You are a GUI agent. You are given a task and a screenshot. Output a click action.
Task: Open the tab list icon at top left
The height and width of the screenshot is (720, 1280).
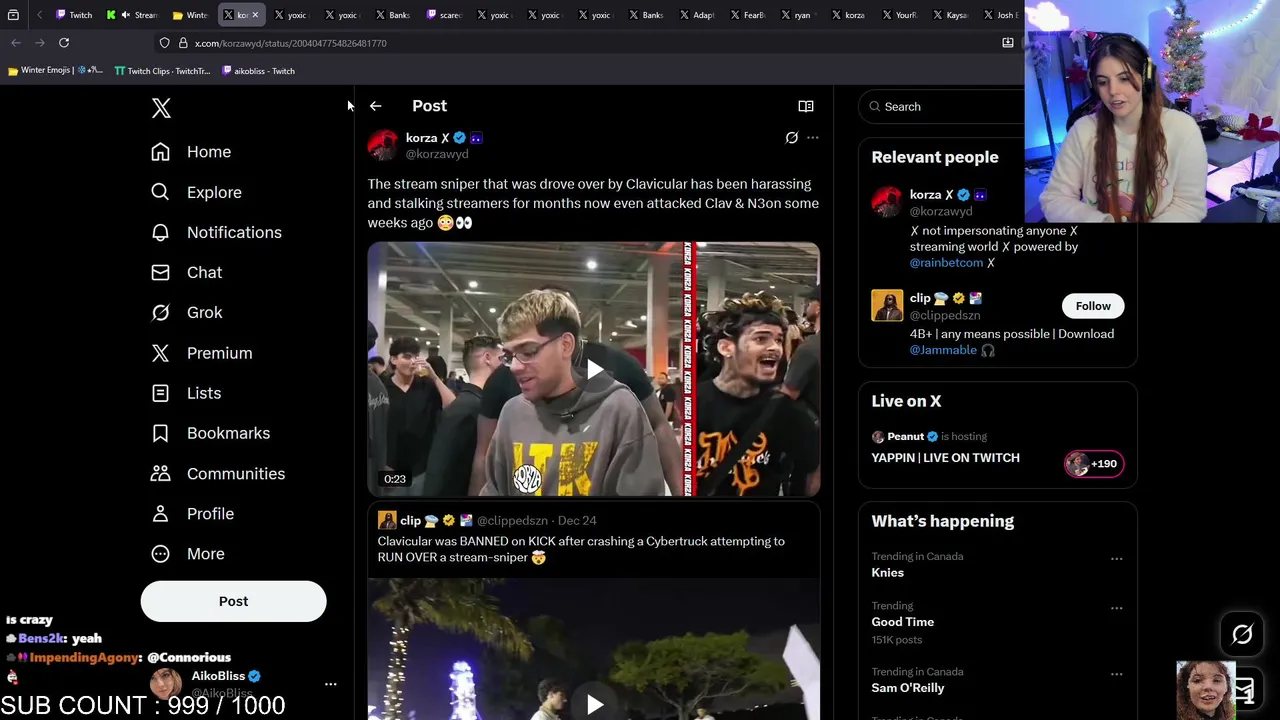pyautogui.click(x=13, y=15)
